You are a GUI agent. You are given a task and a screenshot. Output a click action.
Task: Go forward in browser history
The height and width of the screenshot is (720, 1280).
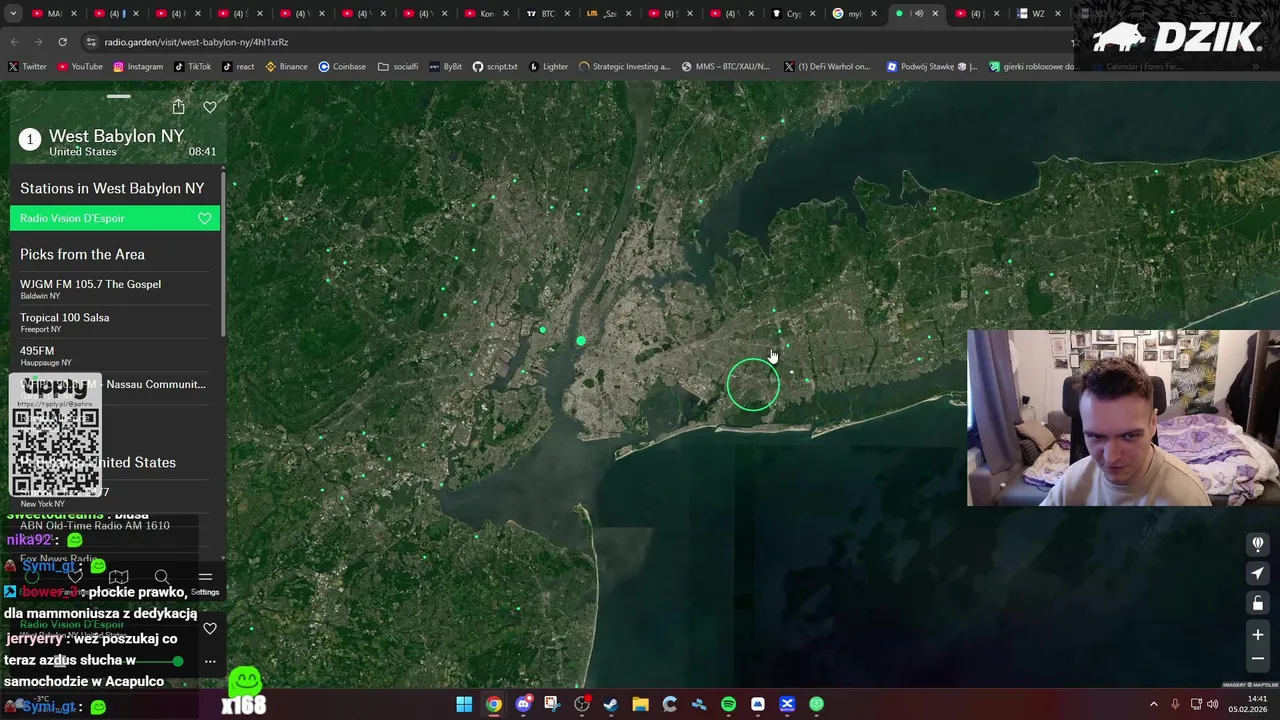38,42
